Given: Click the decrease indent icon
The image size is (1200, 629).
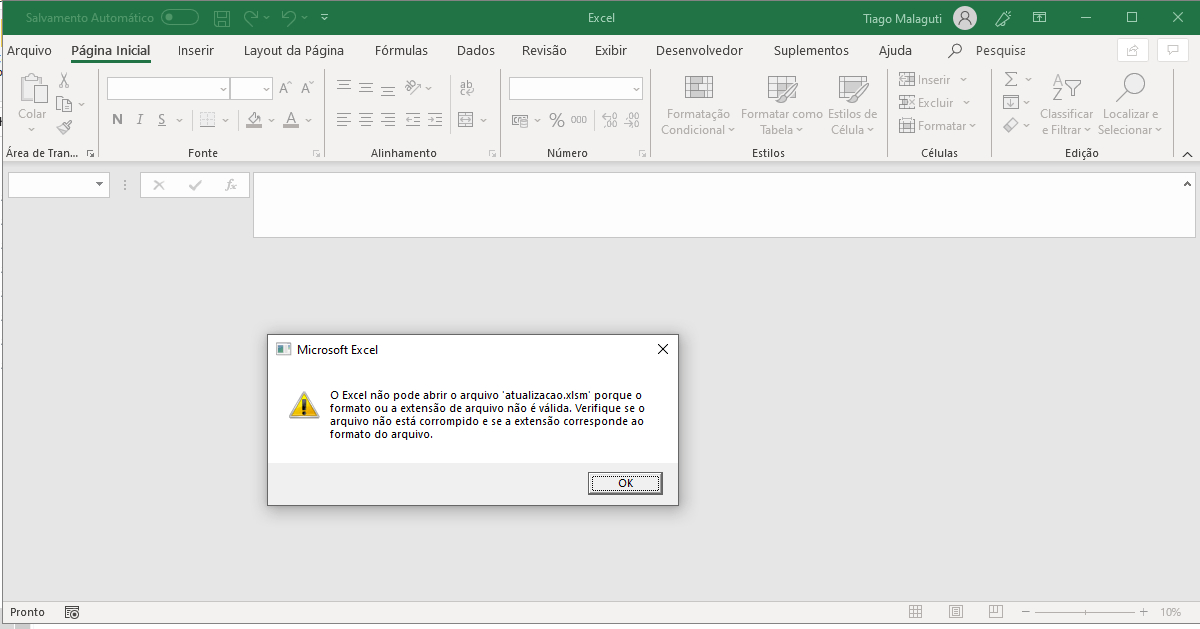Looking at the screenshot, I should coord(411,120).
